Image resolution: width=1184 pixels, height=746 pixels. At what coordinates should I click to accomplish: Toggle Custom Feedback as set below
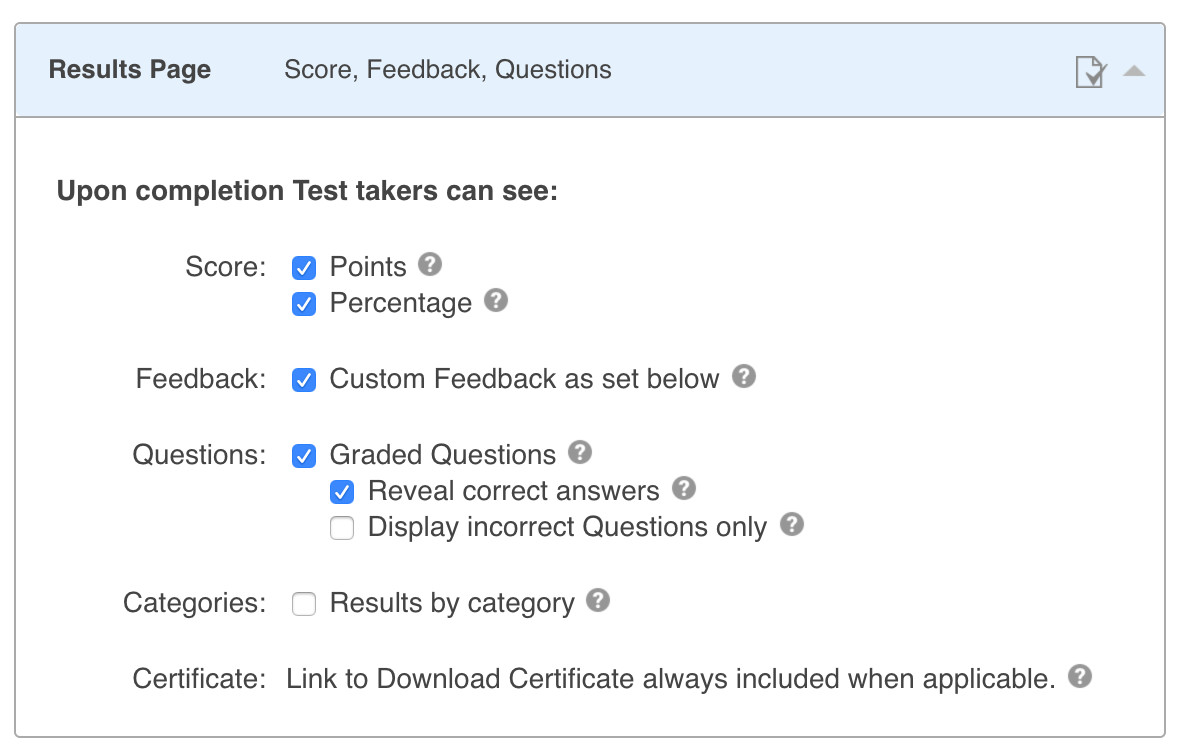point(304,380)
